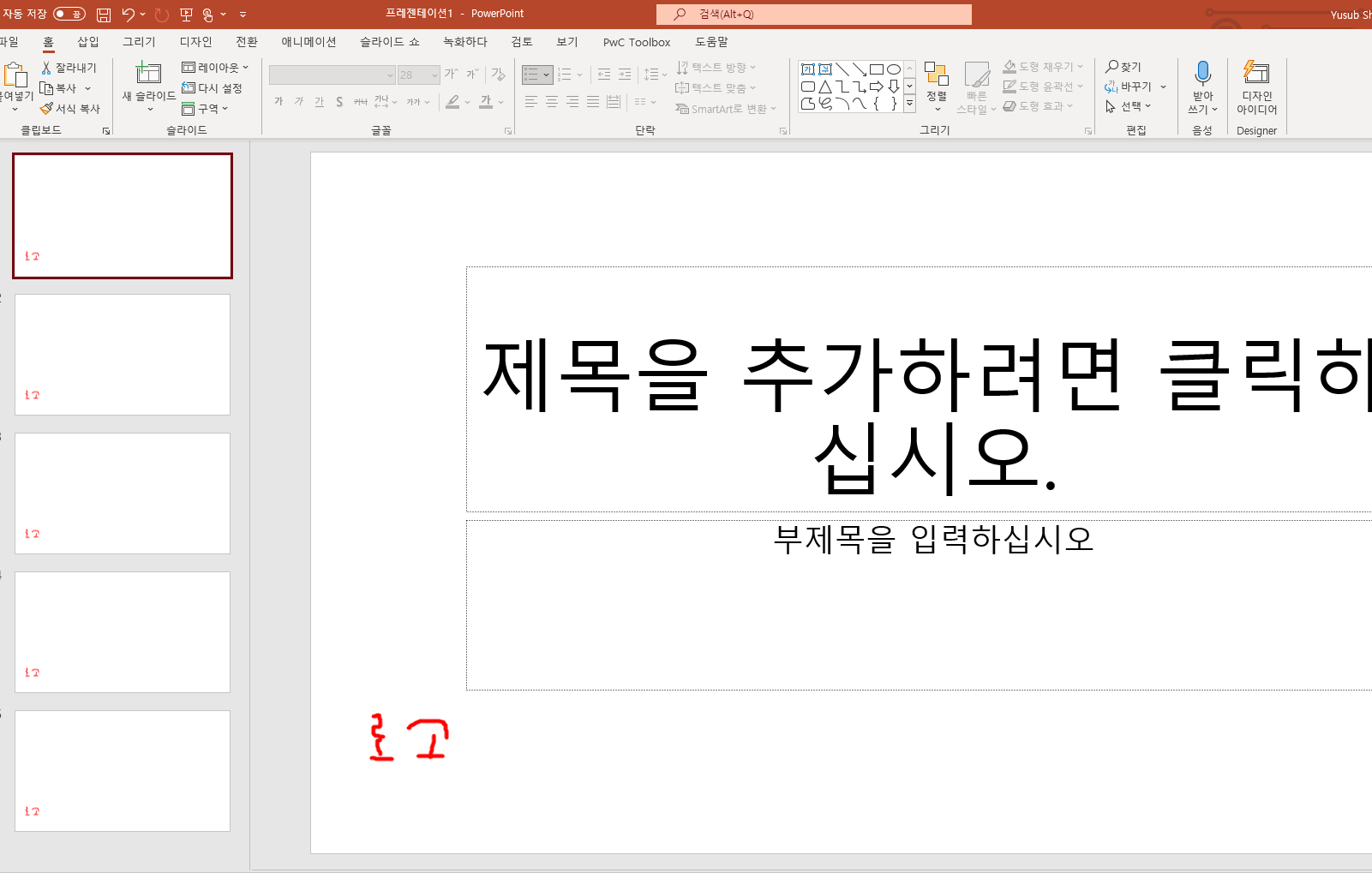Open the text highlight color picker
The width and height of the screenshot is (1372, 873).
[x=465, y=101]
